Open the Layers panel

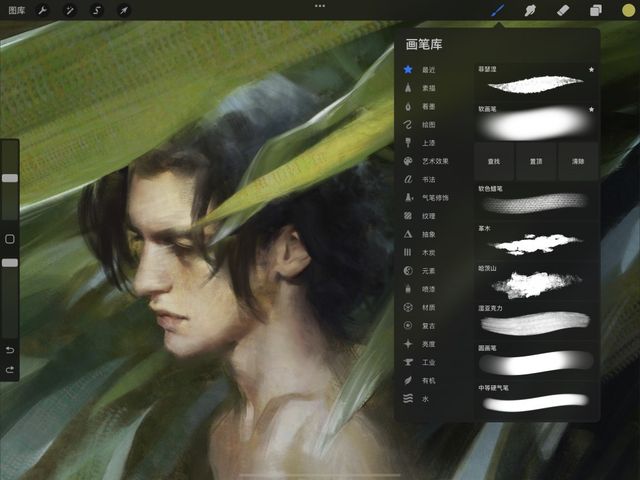coord(596,10)
